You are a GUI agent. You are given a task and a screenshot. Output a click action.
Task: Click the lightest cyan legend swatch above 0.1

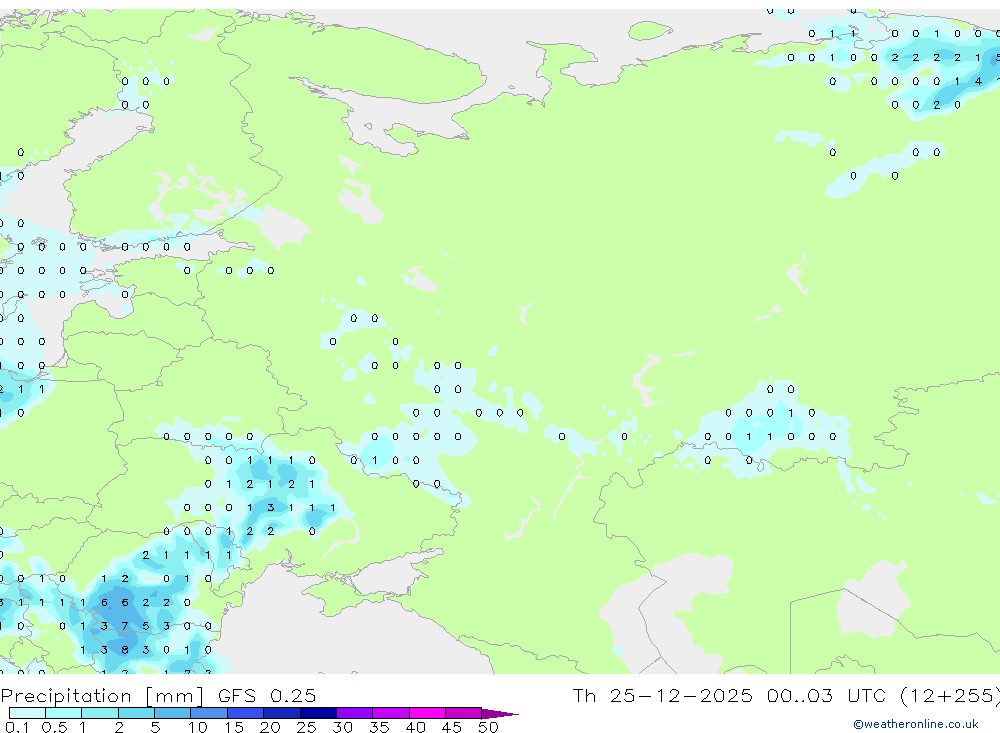pos(27,713)
